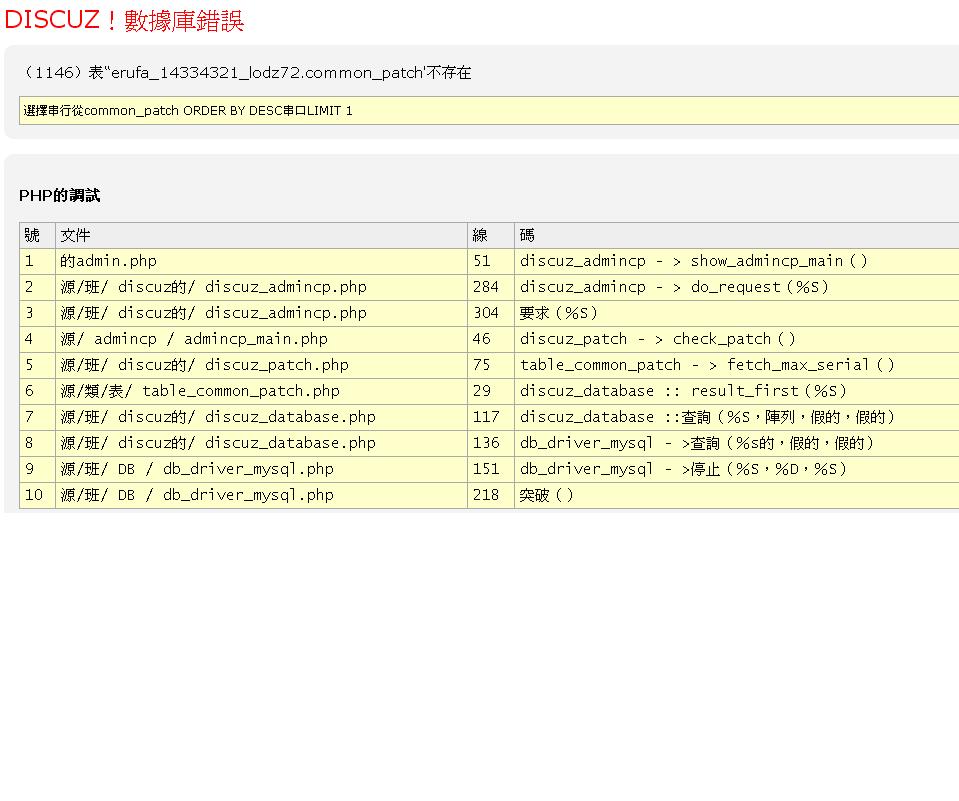Click the "突破（）" code cell
The width and height of the screenshot is (959, 801).
(736, 495)
